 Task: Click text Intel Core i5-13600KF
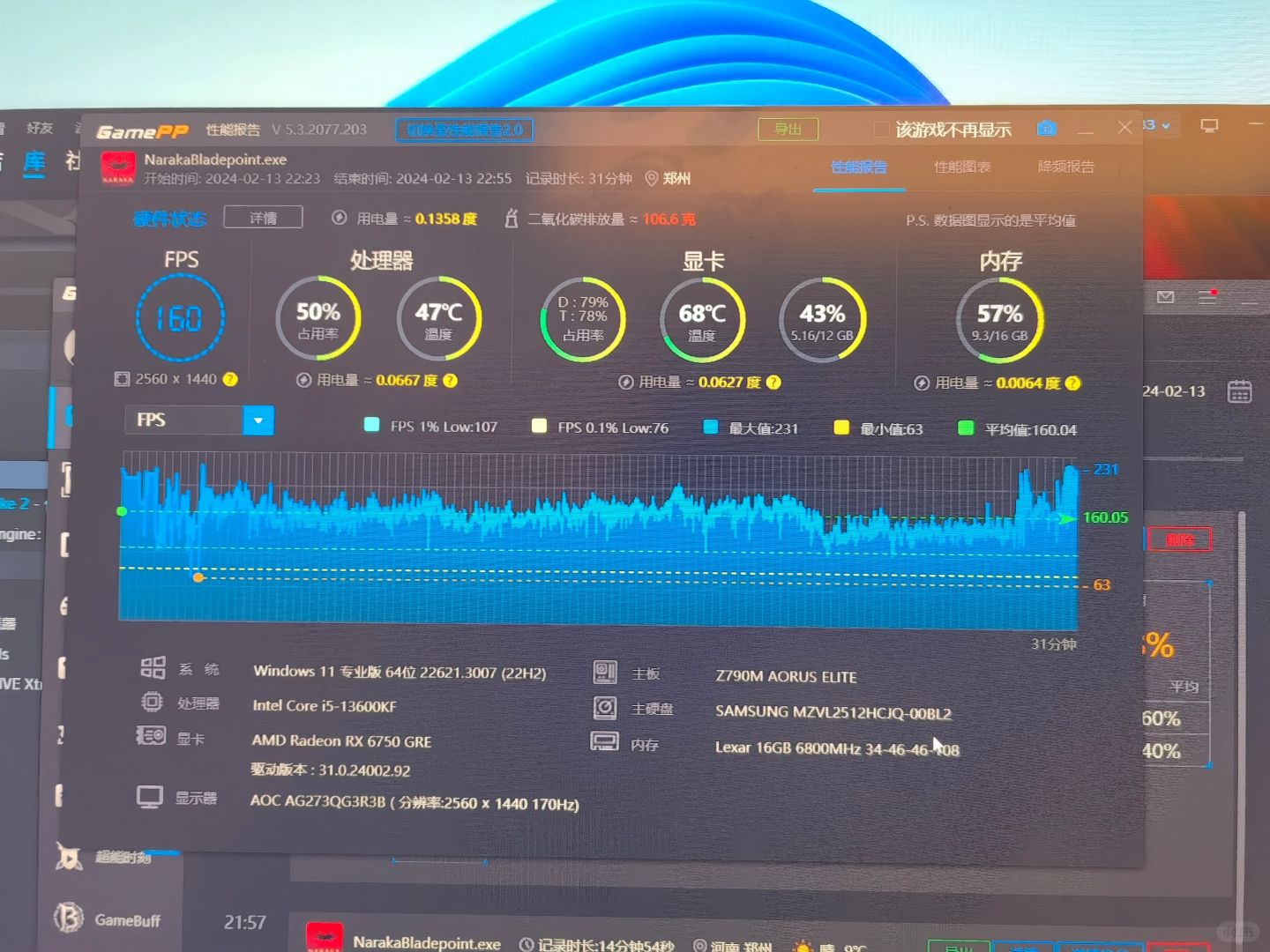(325, 706)
